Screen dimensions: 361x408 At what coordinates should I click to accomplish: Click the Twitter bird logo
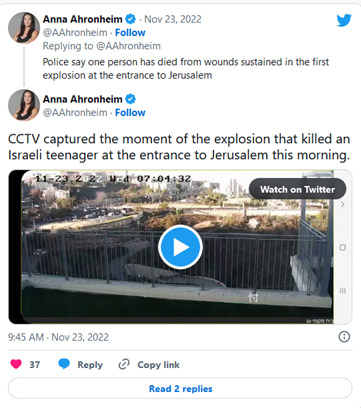coord(344,20)
